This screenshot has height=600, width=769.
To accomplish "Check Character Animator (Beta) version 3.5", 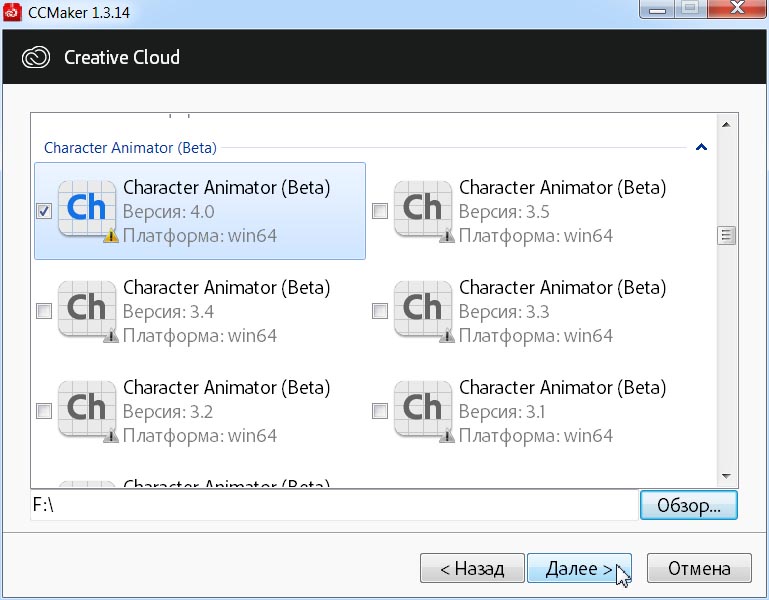I will tap(380, 211).
